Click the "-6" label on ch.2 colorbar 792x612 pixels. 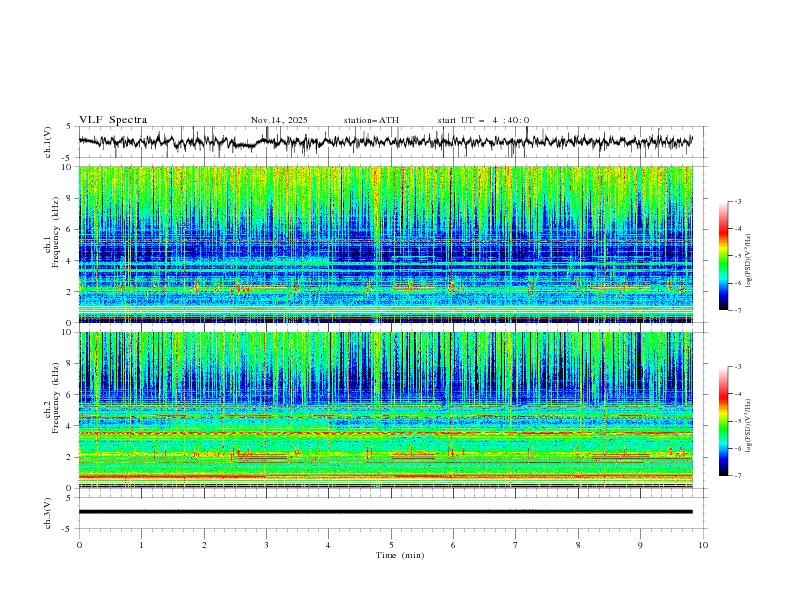738,448
